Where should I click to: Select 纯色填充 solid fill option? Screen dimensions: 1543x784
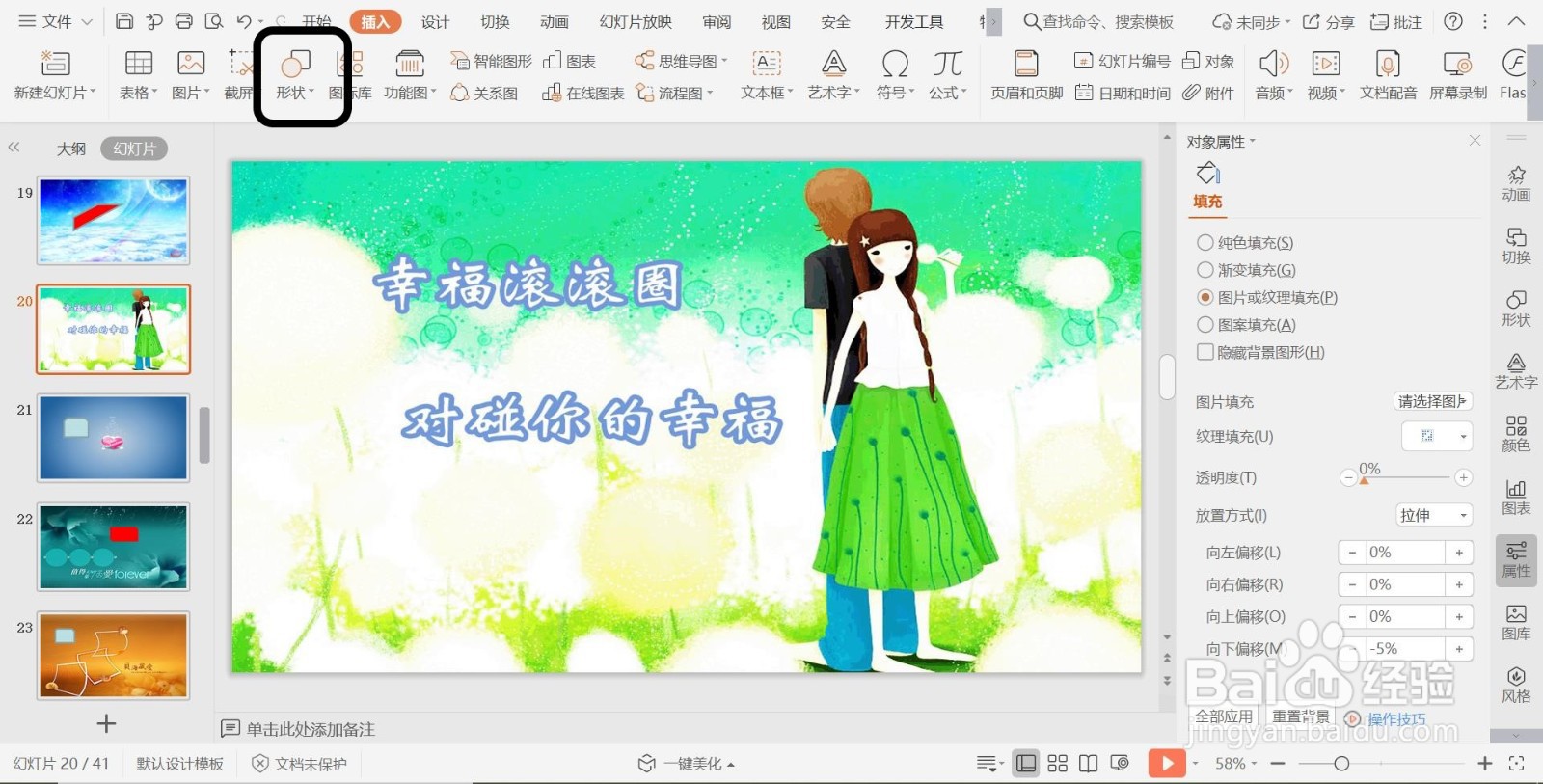pos(1245,243)
